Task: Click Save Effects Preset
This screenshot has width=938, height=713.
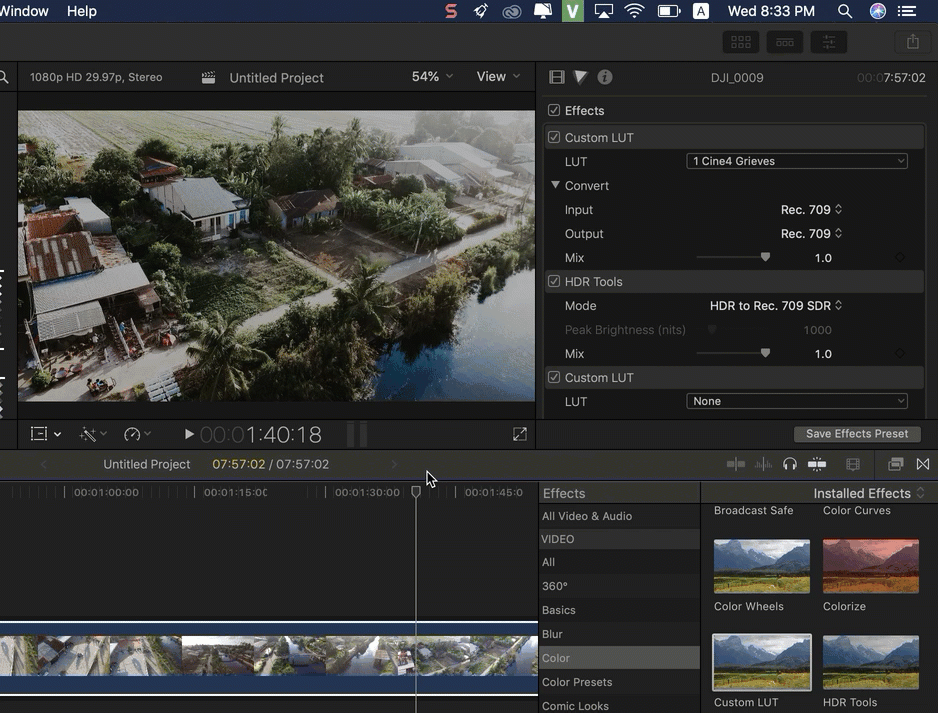Action: 856,433
